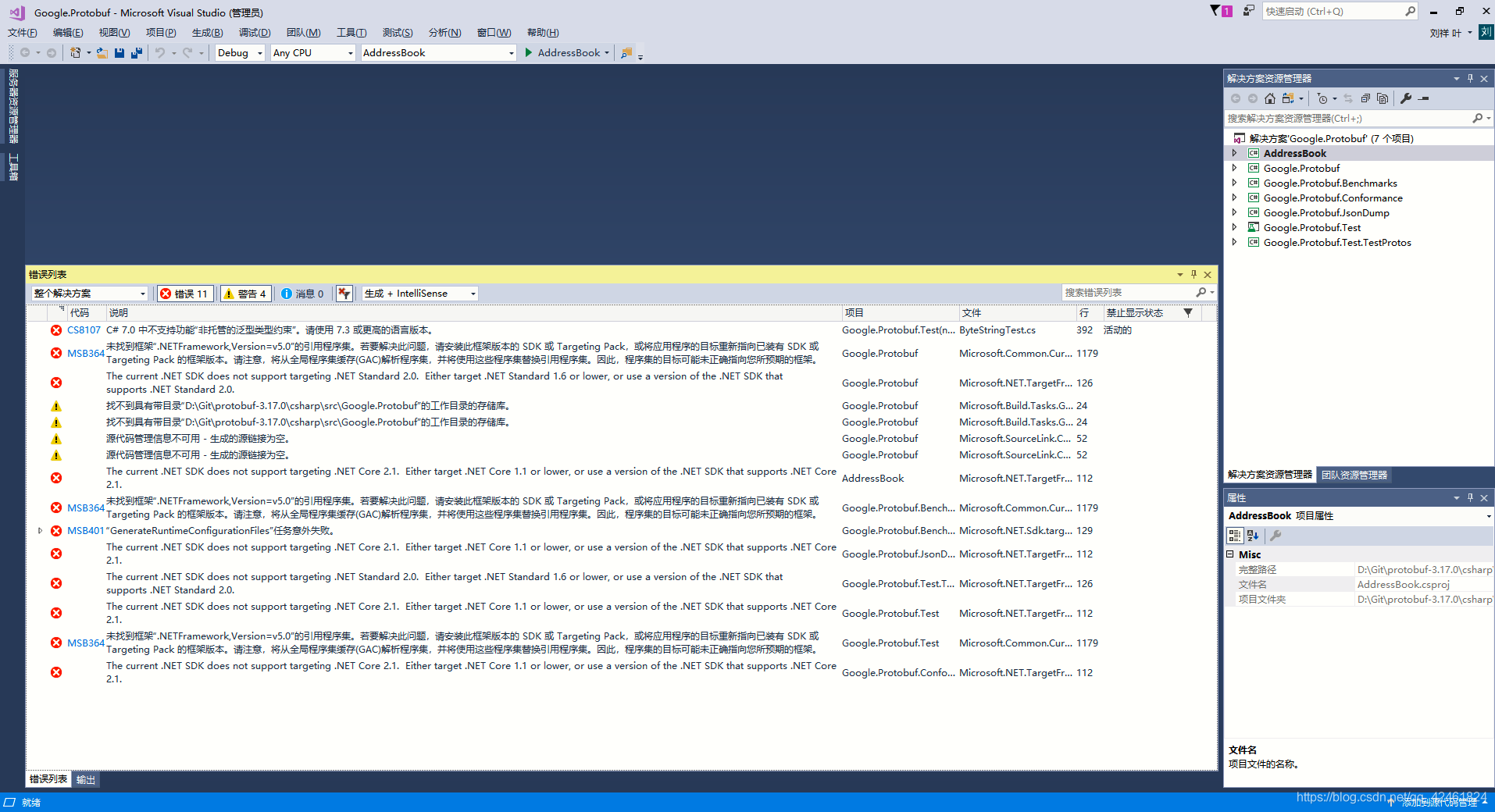Open the 团队(M) menu
This screenshot has width=1495, height=812.
point(303,32)
